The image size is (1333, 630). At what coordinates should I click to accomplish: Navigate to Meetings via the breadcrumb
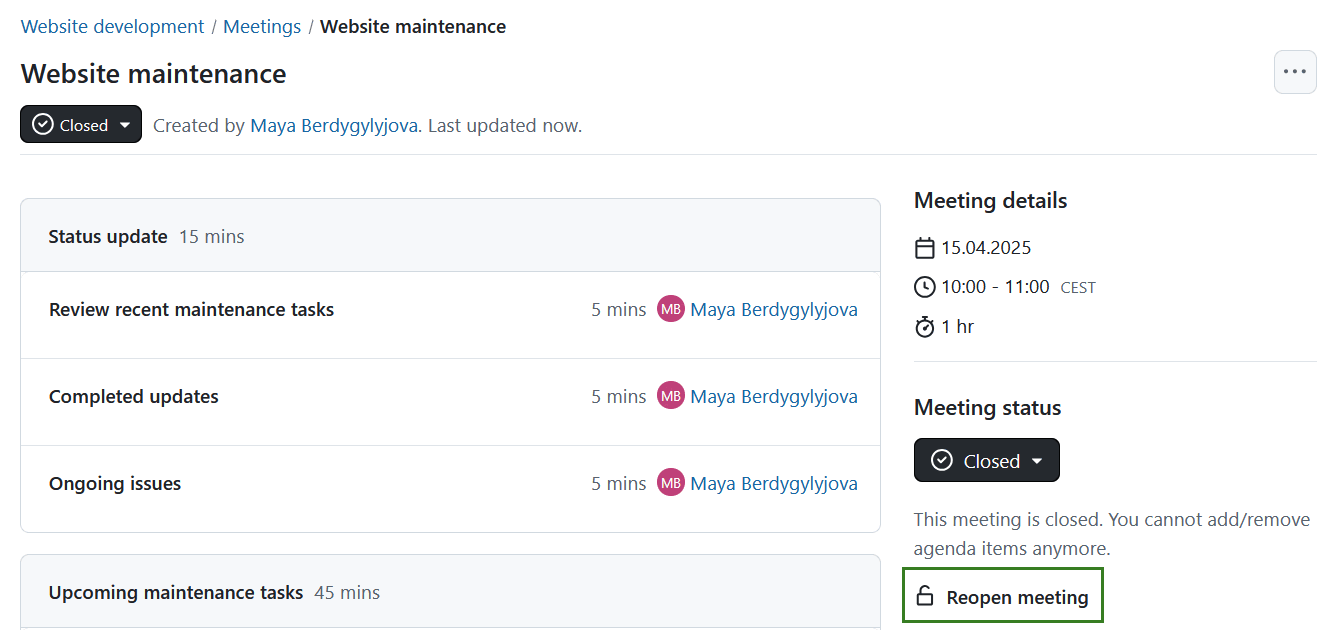point(262,26)
